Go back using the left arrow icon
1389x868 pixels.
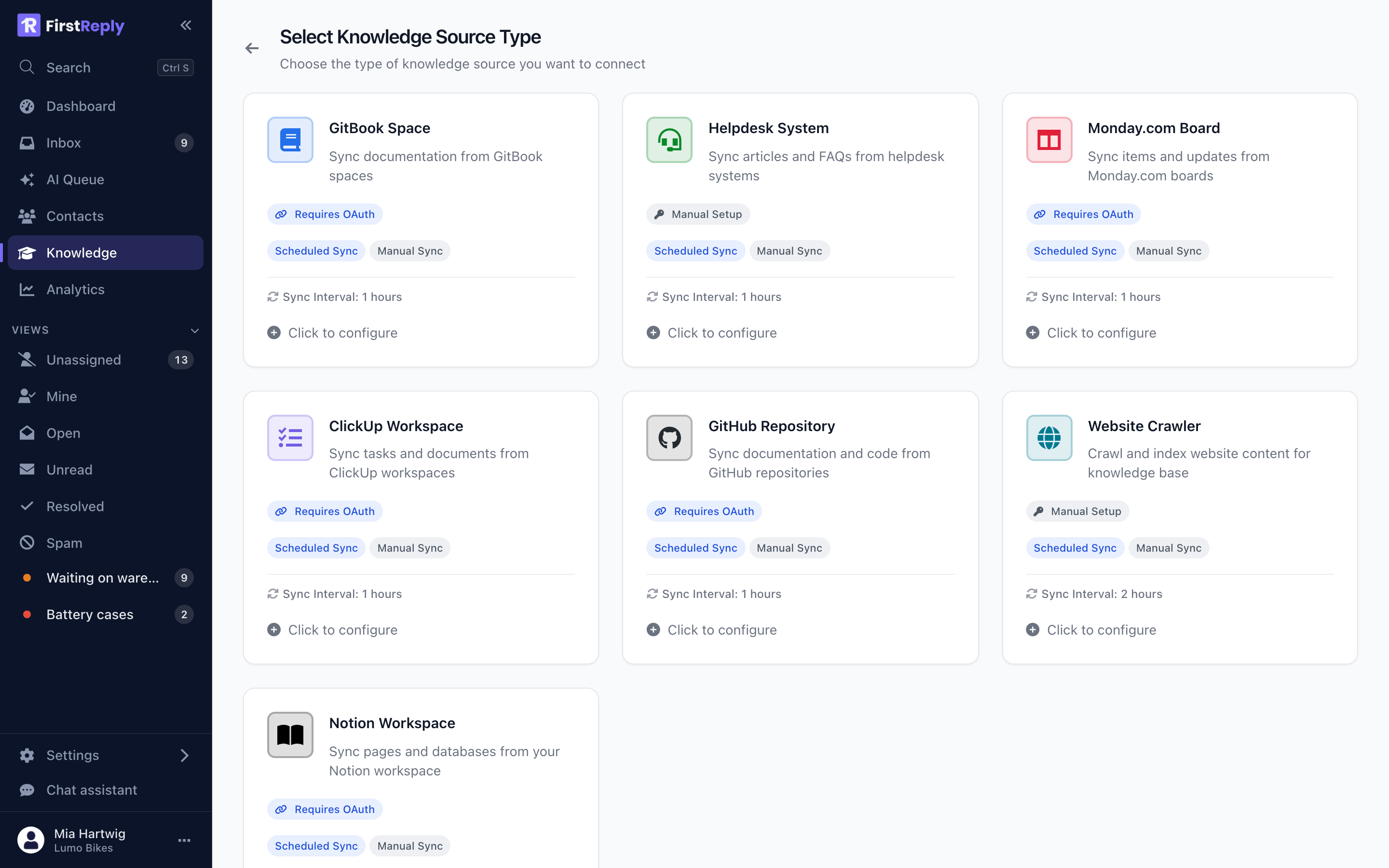(x=252, y=48)
